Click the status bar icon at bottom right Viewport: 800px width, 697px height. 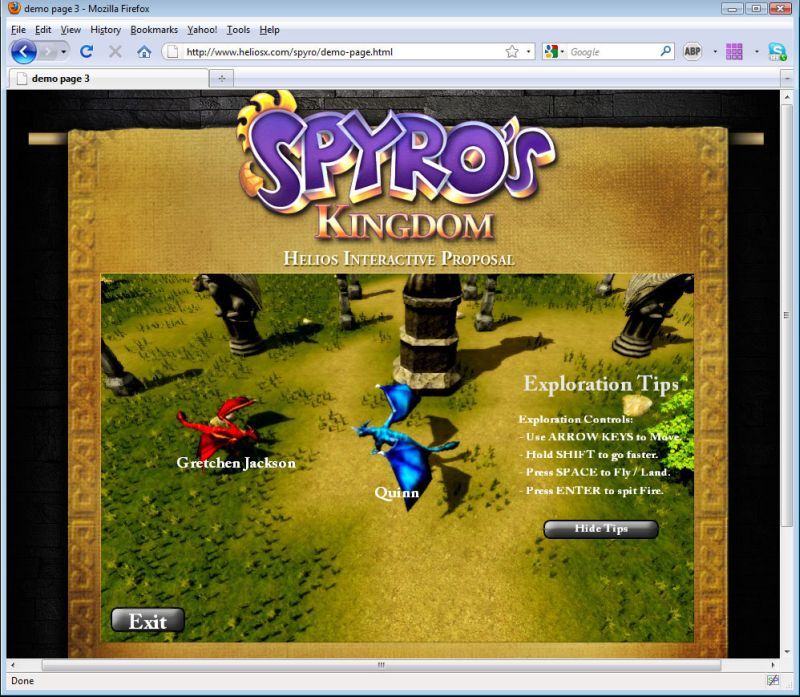coord(773,681)
